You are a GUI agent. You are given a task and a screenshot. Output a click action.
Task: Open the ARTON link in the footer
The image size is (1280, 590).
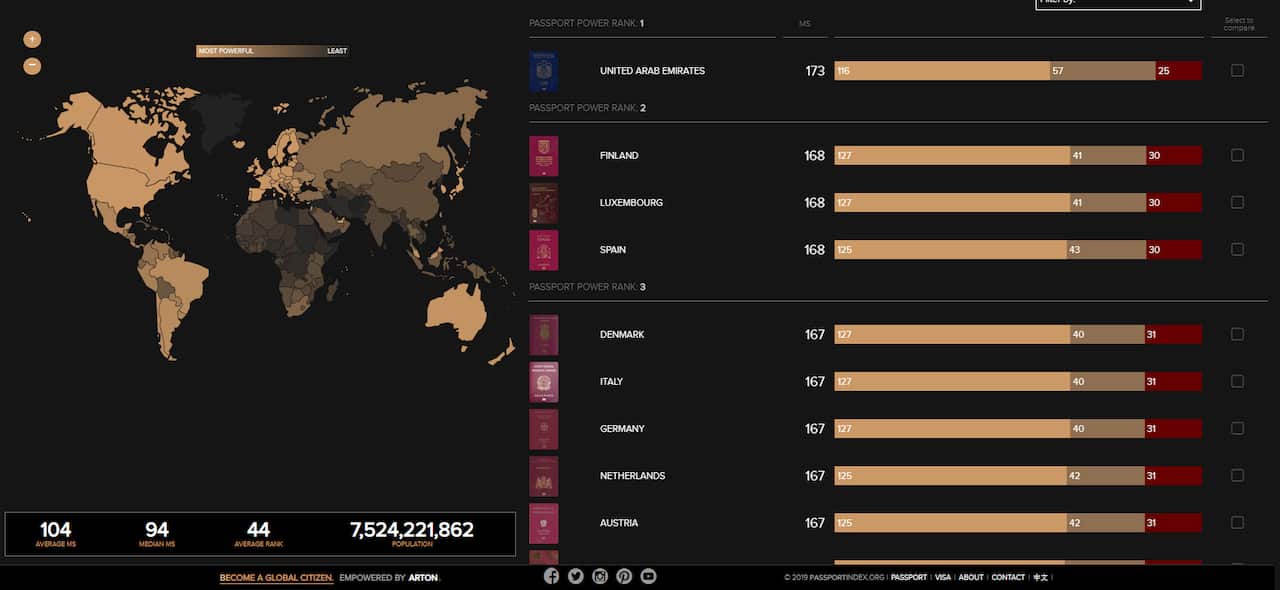click(422, 577)
